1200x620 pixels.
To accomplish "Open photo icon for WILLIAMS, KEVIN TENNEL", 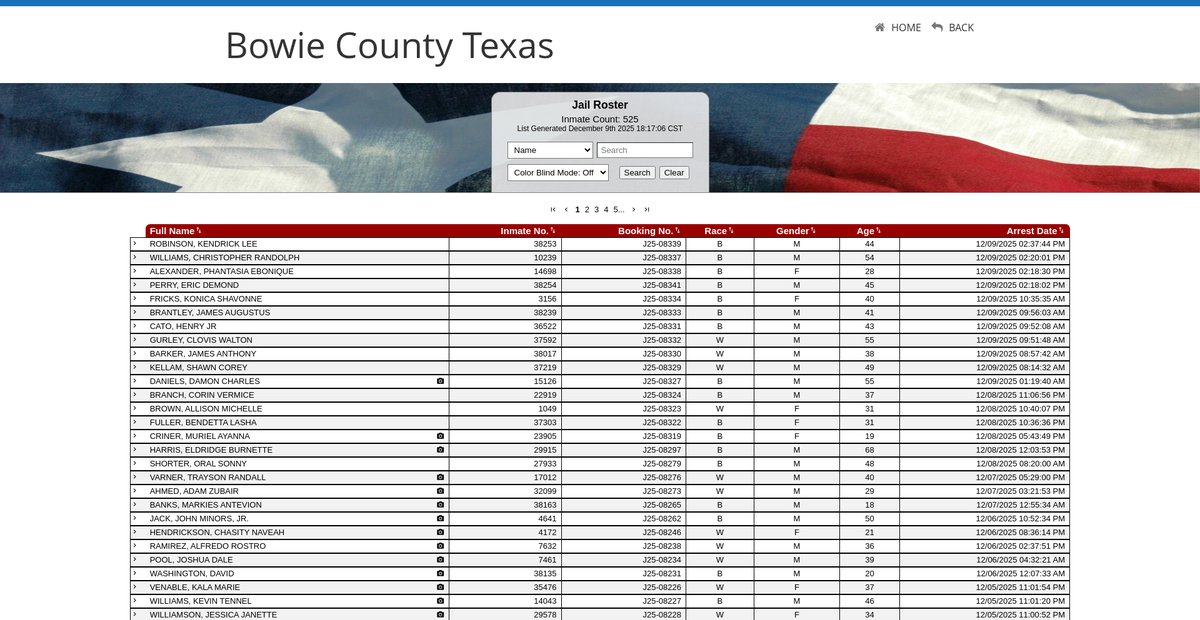I will (440, 601).
